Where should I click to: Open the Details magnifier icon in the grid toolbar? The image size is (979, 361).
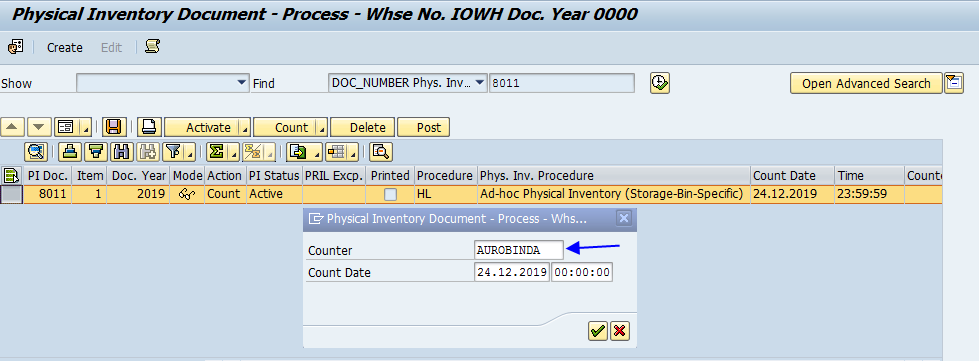click(x=36, y=152)
